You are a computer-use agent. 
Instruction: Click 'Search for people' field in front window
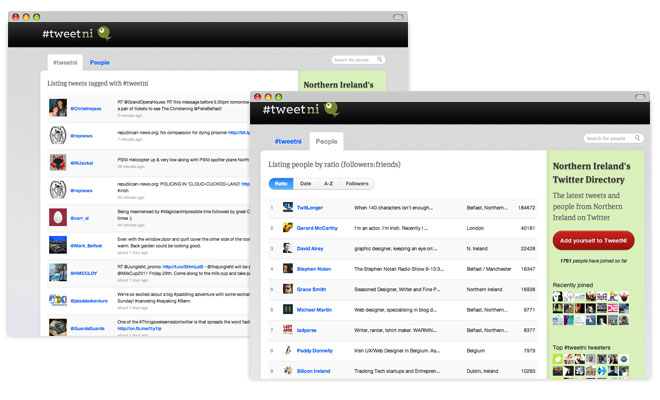tap(614, 138)
